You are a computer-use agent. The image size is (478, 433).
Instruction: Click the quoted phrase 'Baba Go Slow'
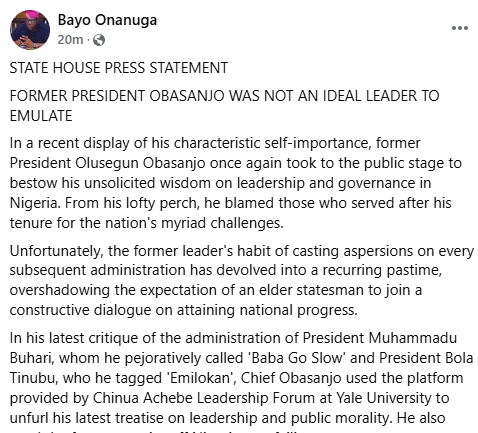[297, 358]
